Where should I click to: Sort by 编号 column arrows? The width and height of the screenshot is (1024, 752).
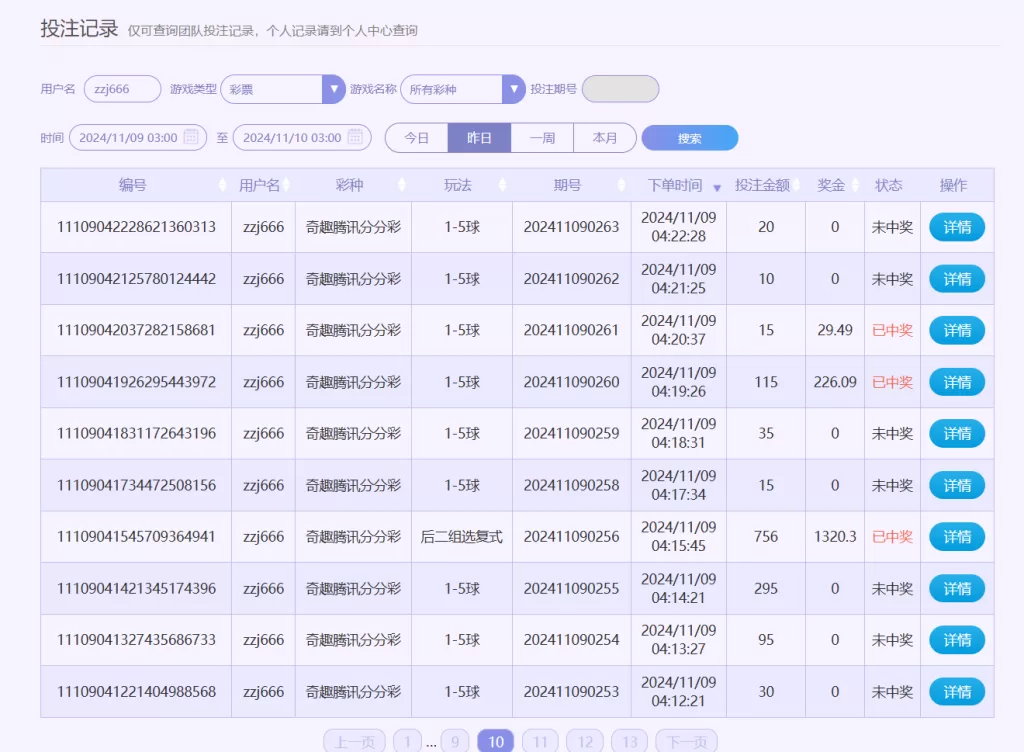pyautogui.click(x=223, y=185)
